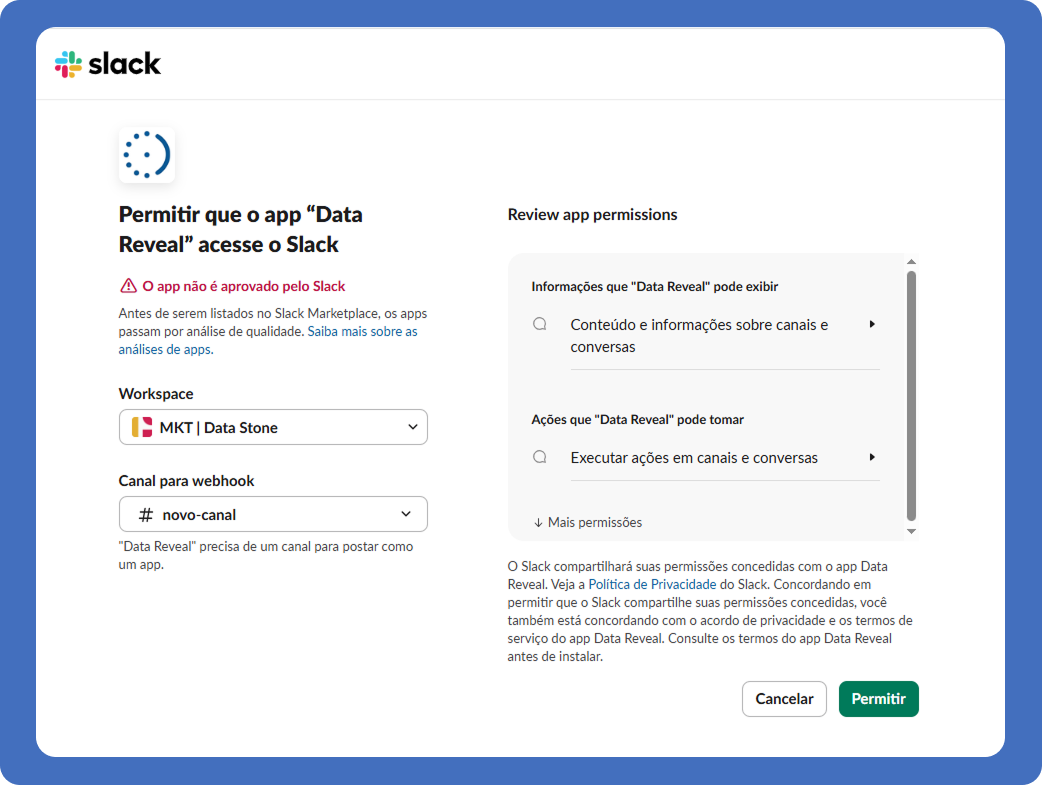Screen dimensions: 1042x785
Task: Click the scrollbar up arrow in permissions
Action: click(x=911, y=262)
